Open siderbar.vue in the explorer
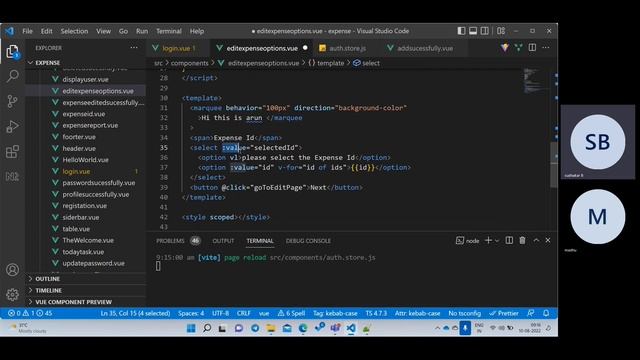The image size is (640, 360). click(80, 217)
